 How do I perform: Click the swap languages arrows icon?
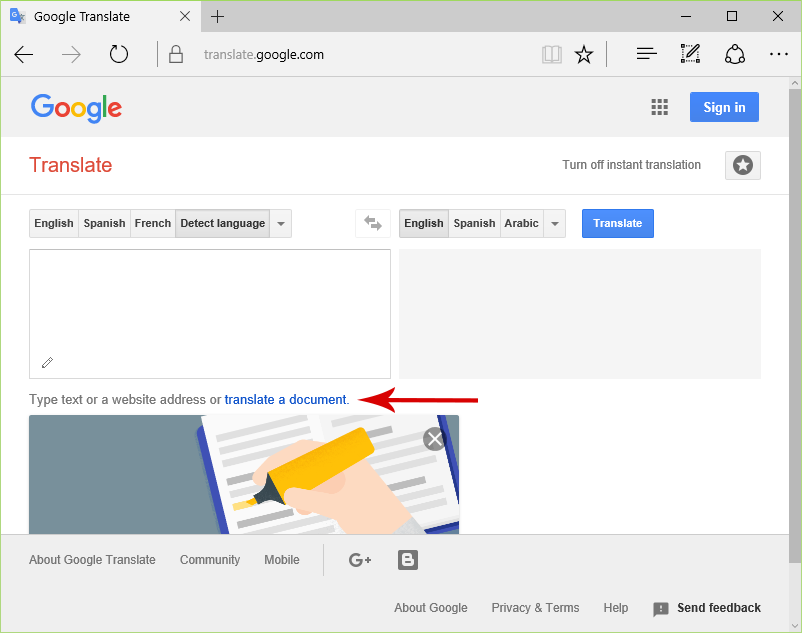pyautogui.click(x=372, y=223)
